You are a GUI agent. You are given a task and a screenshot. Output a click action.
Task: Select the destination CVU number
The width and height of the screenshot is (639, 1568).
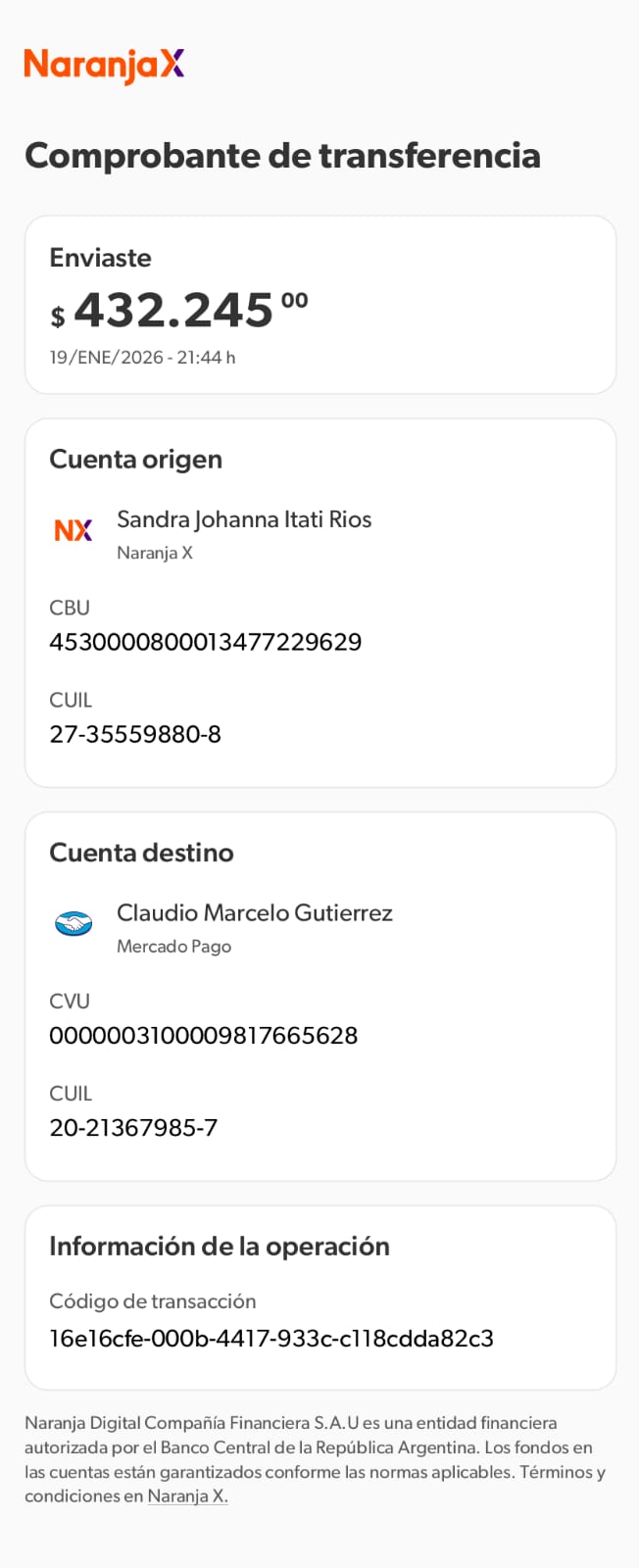coord(204,1035)
